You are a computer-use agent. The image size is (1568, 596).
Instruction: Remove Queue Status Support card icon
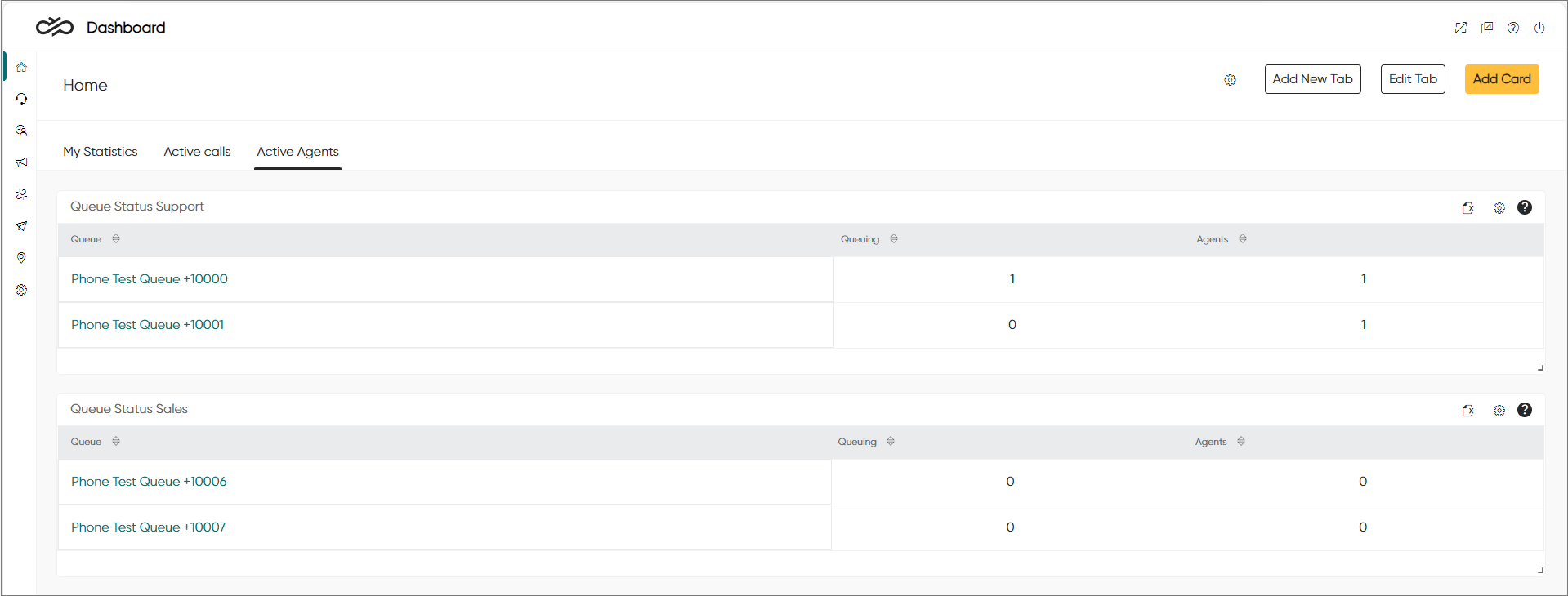(1468, 208)
